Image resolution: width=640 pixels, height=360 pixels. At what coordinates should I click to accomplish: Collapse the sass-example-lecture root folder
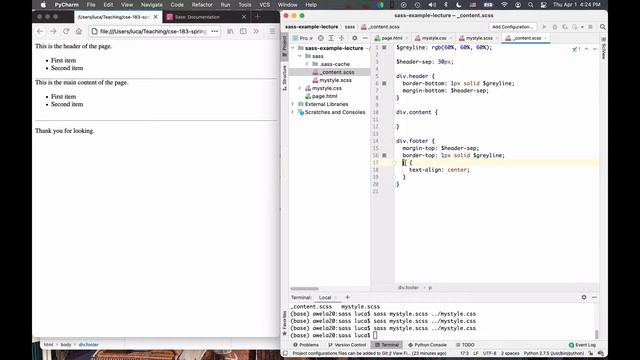293,48
